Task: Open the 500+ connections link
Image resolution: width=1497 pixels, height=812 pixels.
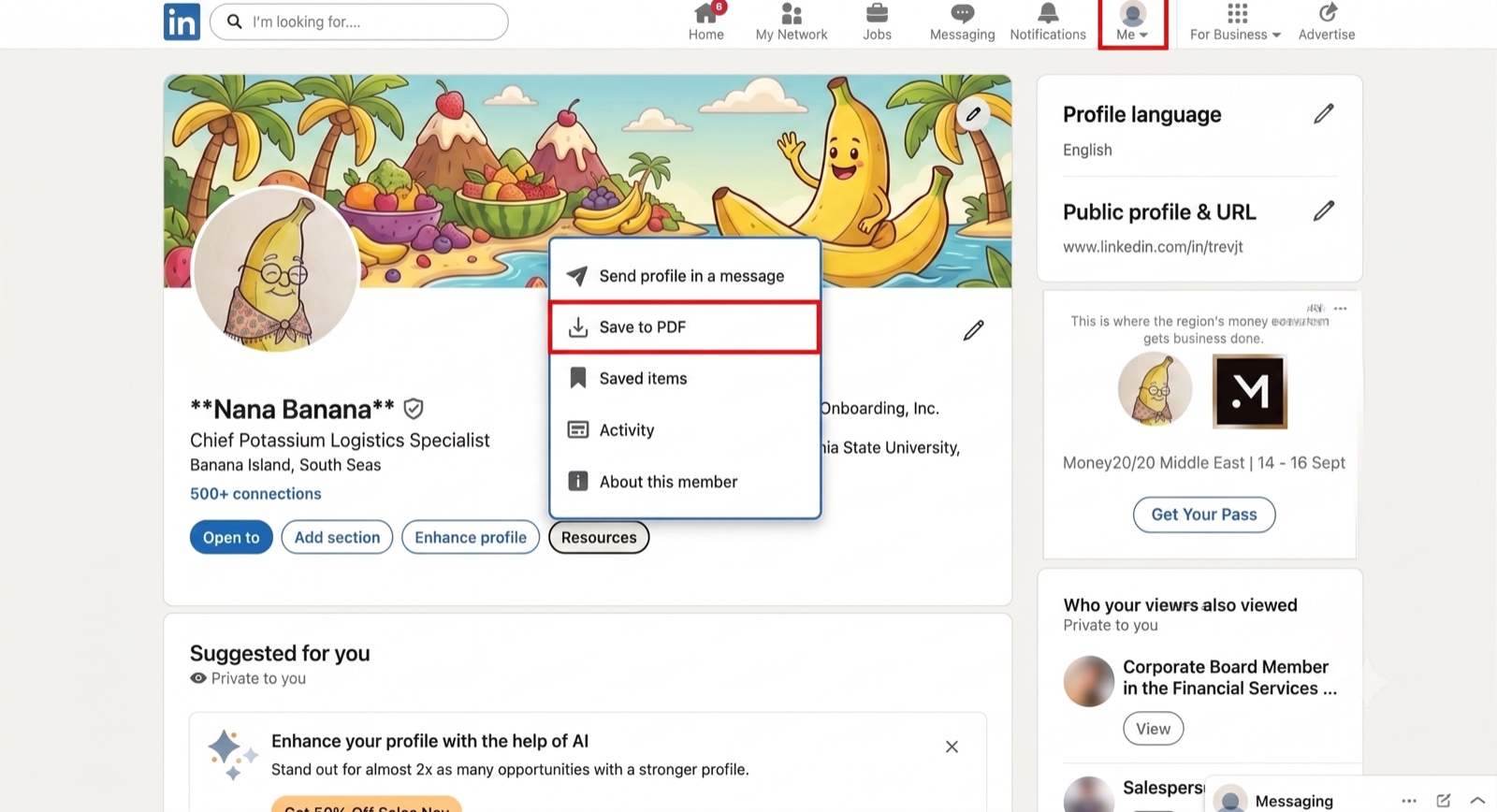Action: tap(255, 493)
